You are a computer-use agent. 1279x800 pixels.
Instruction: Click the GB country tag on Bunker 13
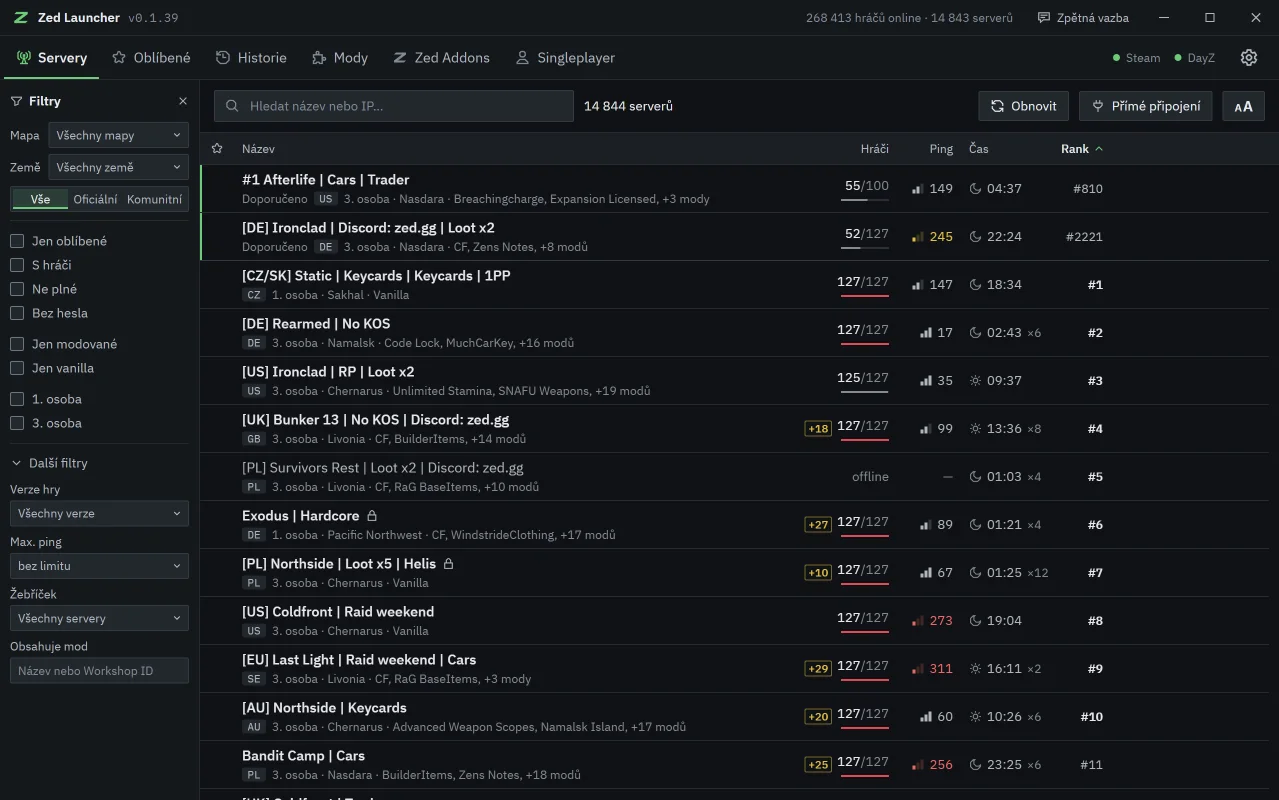point(254,439)
